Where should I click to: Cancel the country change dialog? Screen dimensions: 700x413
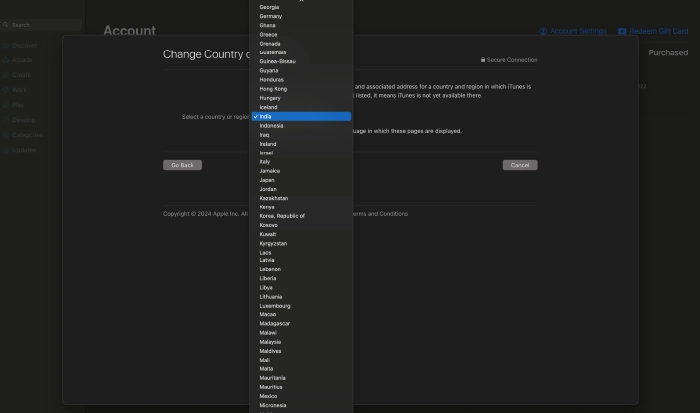(x=520, y=165)
